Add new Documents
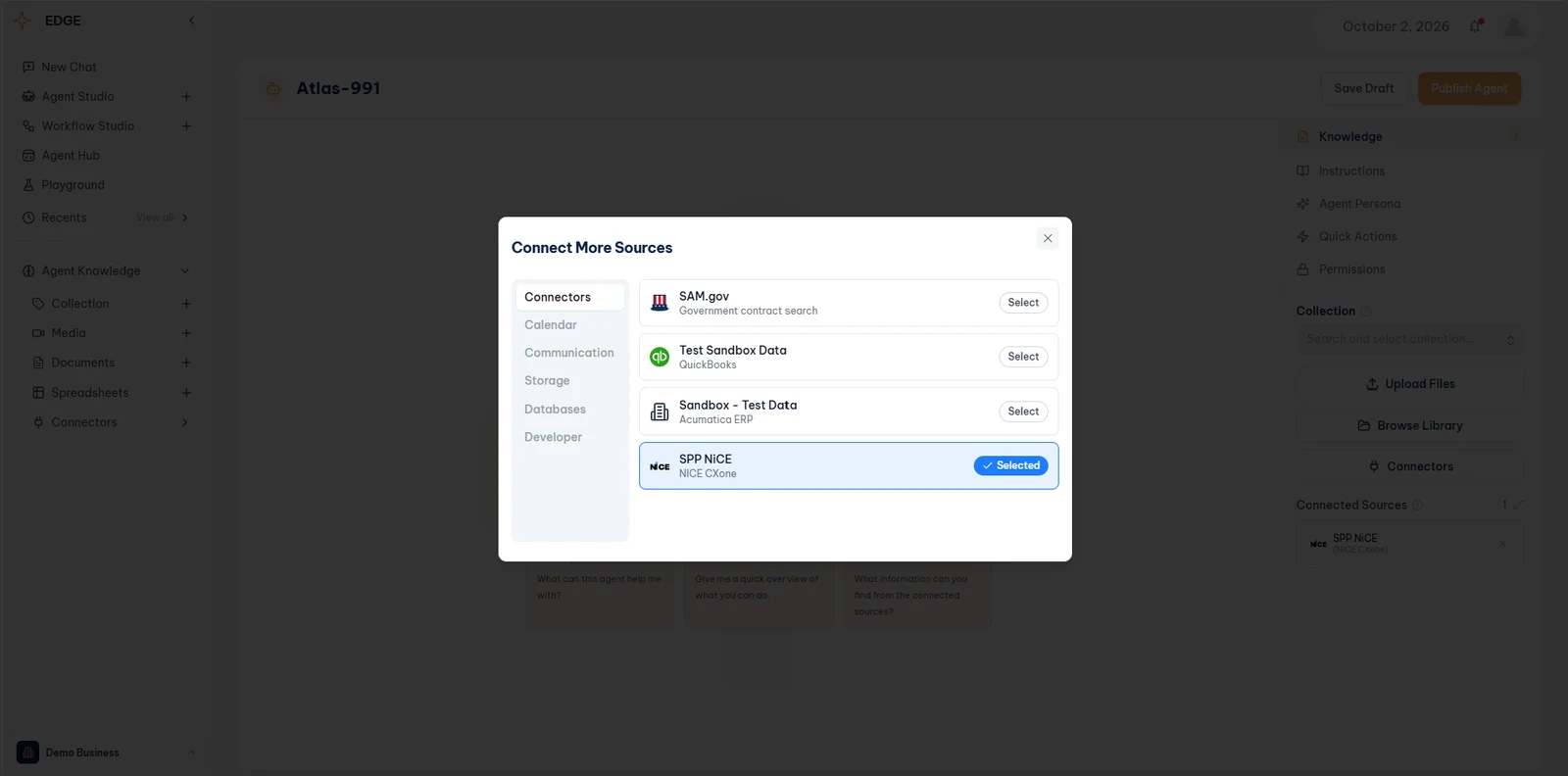The image size is (1568, 776). (x=185, y=363)
